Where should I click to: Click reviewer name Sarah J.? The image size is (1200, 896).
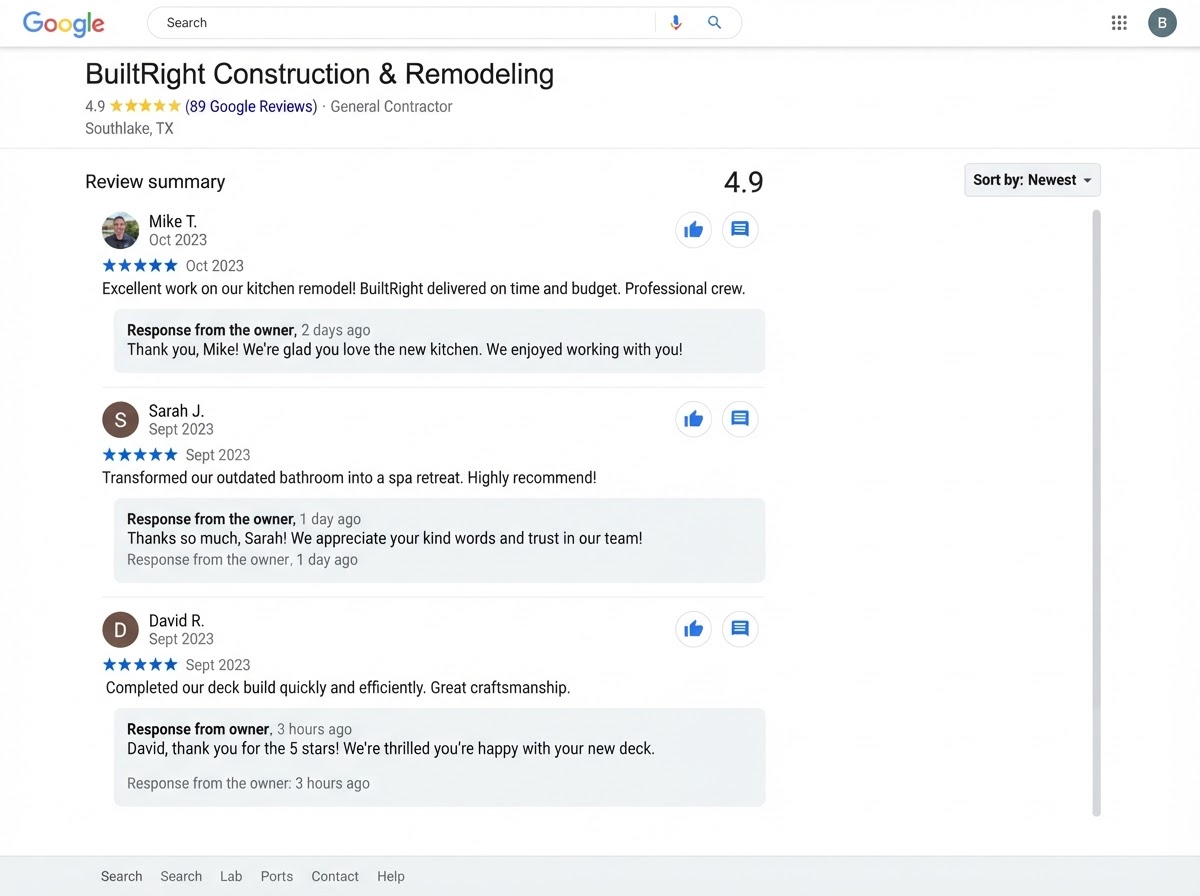coord(176,411)
